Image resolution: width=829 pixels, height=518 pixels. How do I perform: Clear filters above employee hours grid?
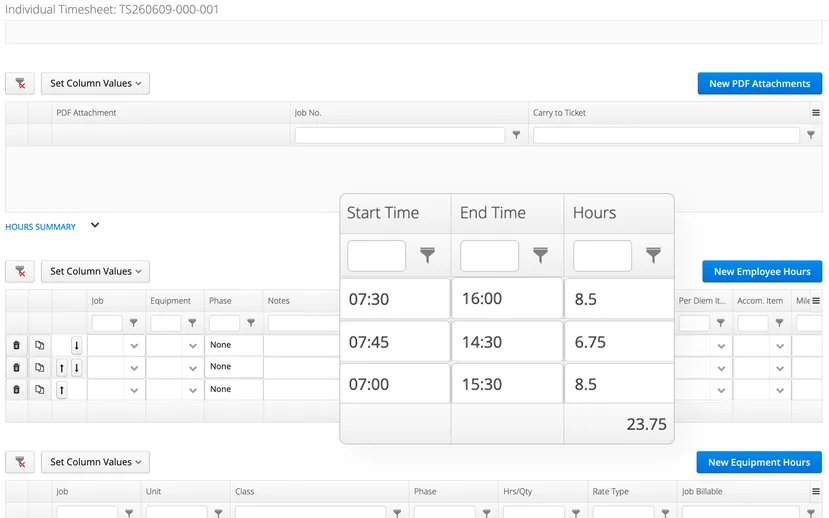tap(20, 271)
